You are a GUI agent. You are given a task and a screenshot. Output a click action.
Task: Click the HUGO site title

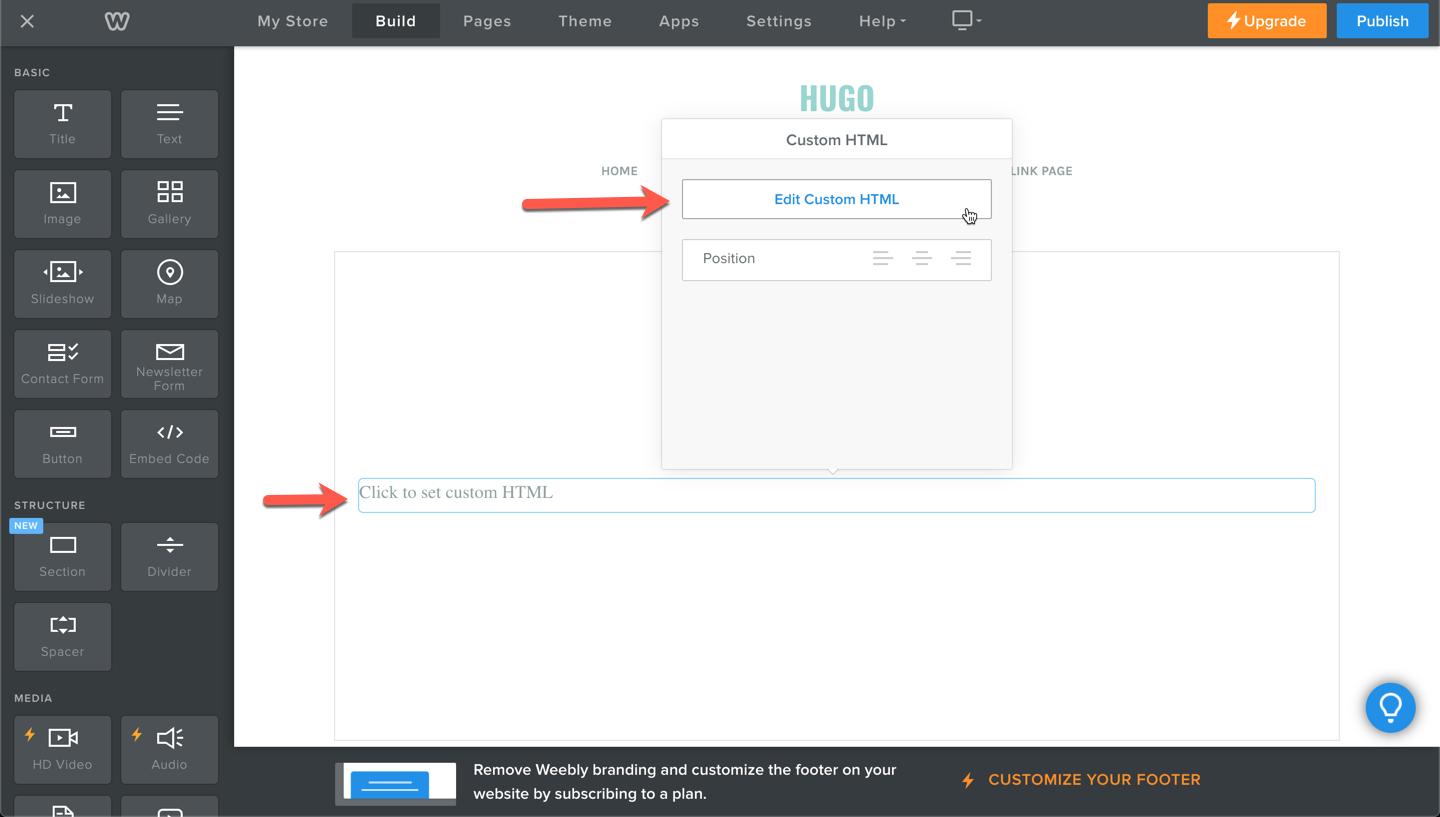(837, 98)
